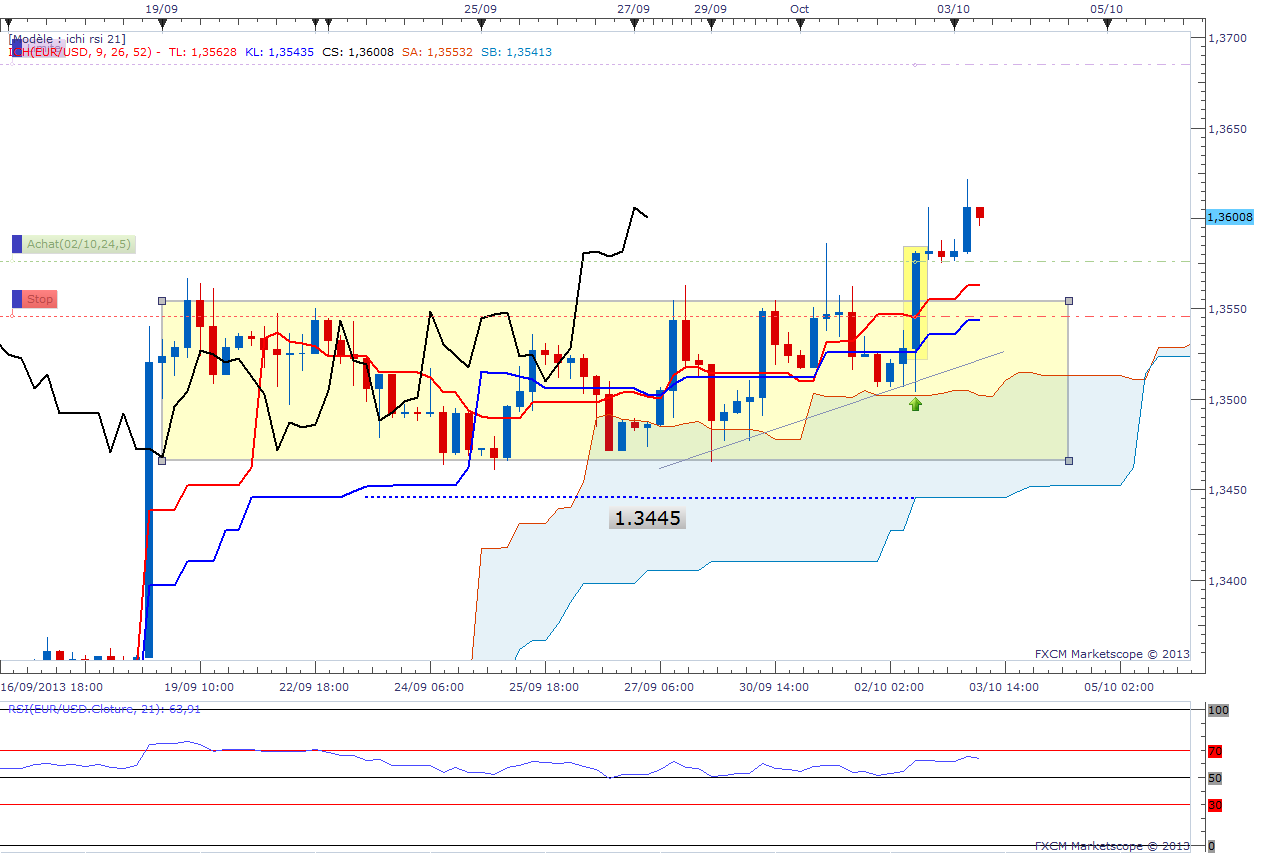This screenshot has height=854, width=1263.
Task: Click the 16/09/2013 18:00 time axis label
Action: 51,687
